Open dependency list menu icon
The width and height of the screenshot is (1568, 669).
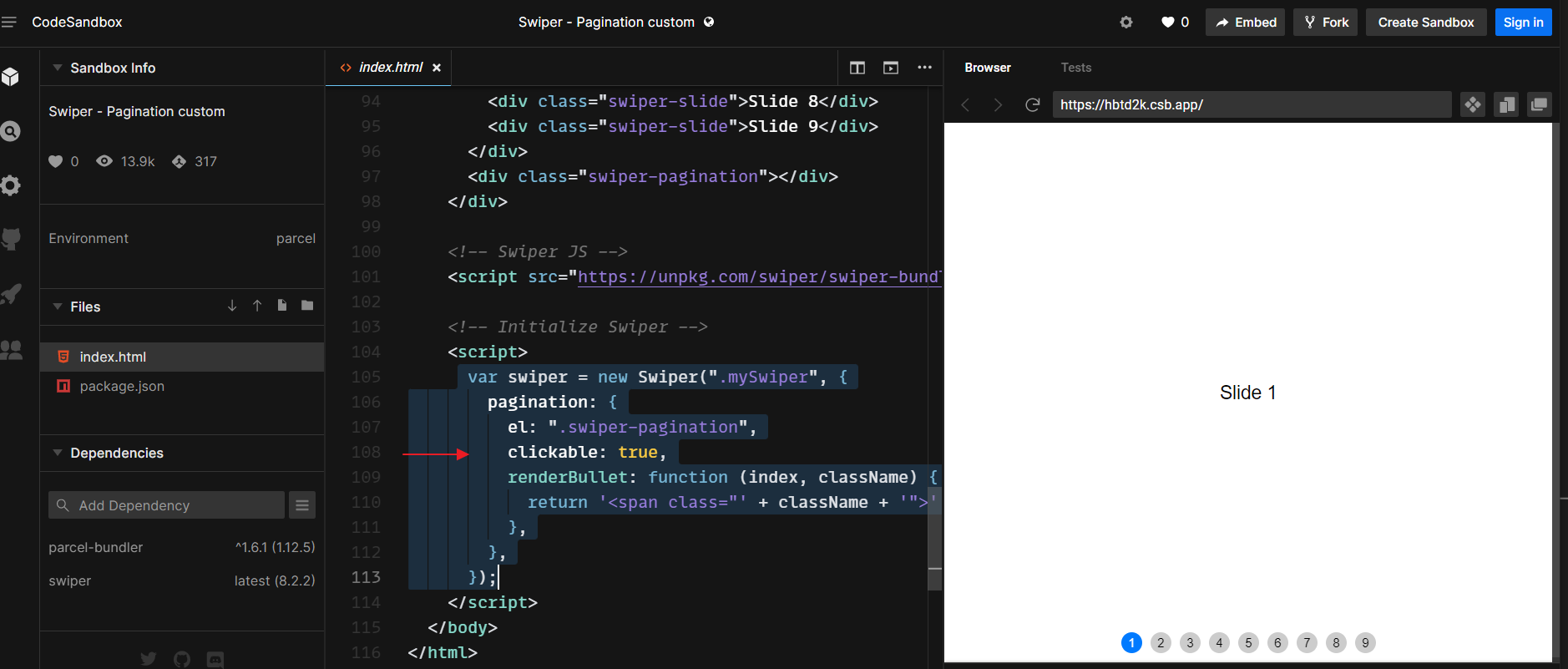(x=302, y=505)
